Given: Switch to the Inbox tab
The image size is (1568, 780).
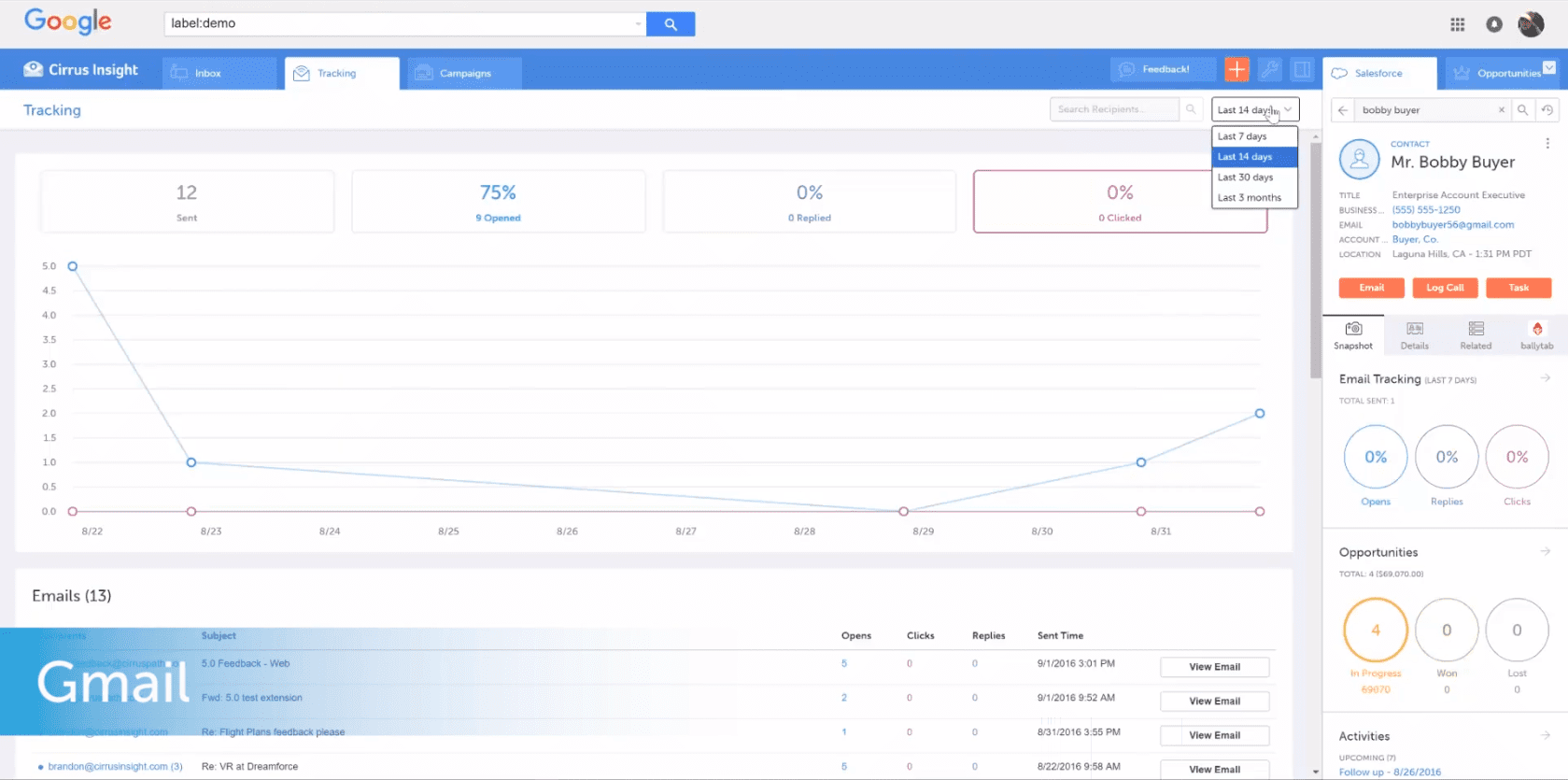Looking at the screenshot, I should pos(219,73).
